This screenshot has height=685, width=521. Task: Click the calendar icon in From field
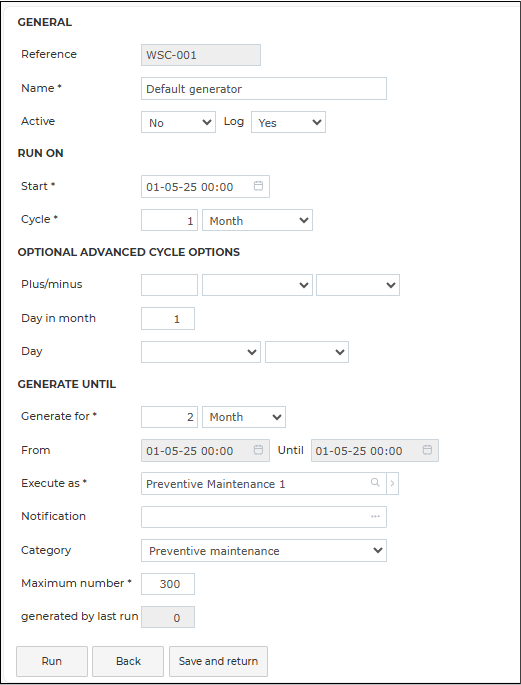point(258,450)
